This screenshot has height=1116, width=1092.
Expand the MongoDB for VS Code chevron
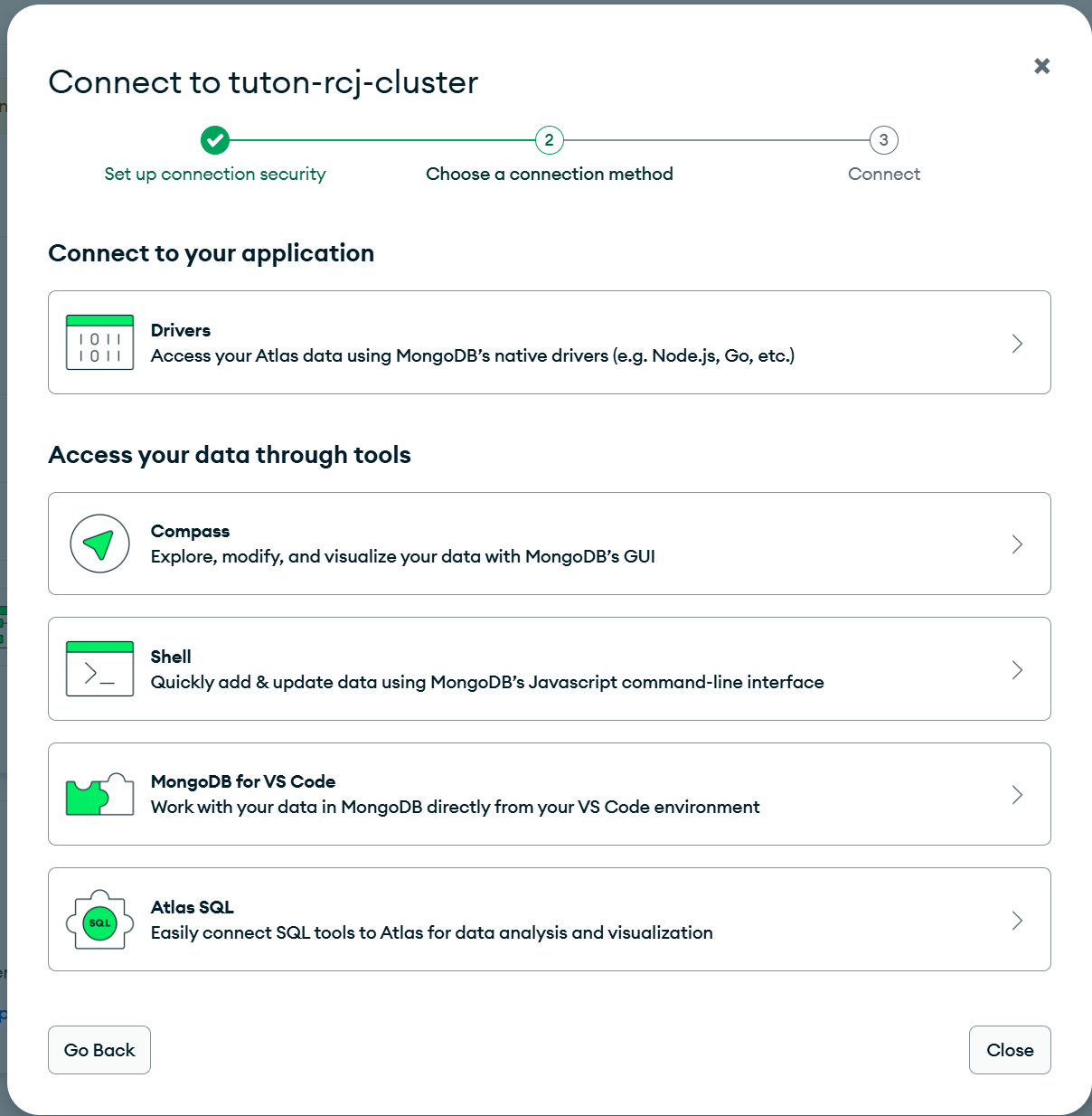tap(1017, 794)
